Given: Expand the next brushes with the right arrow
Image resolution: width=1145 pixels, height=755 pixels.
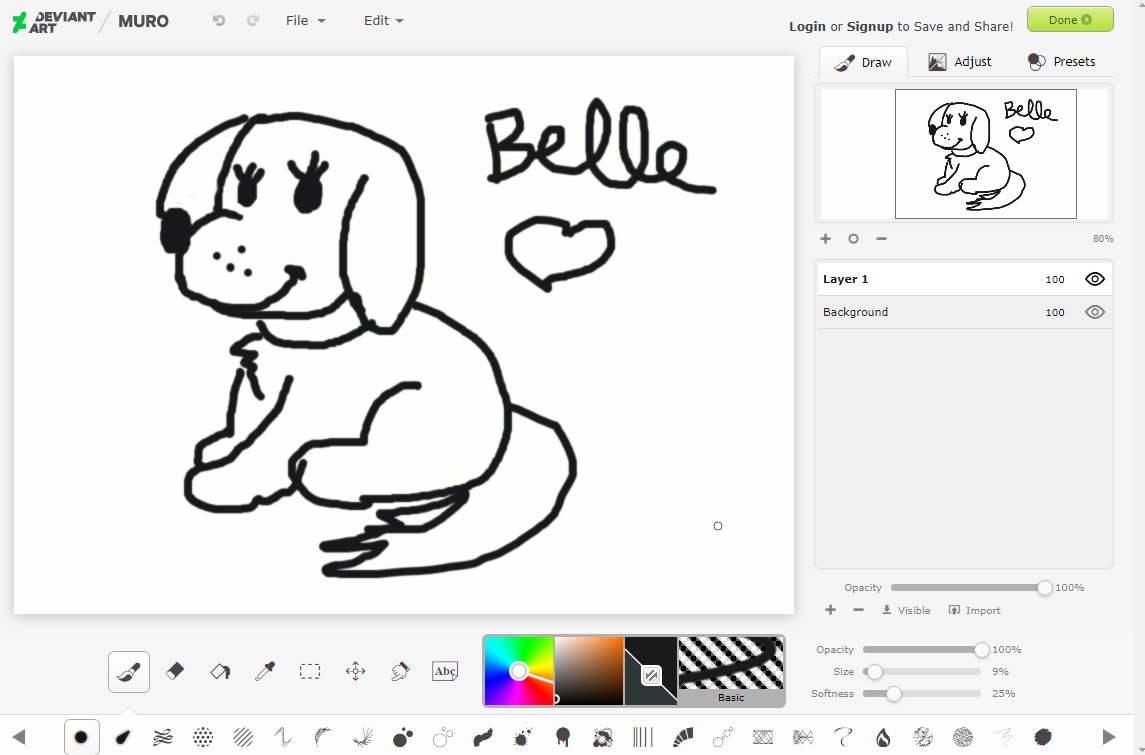Looking at the screenshot, I should click(x=1110, y=738).
